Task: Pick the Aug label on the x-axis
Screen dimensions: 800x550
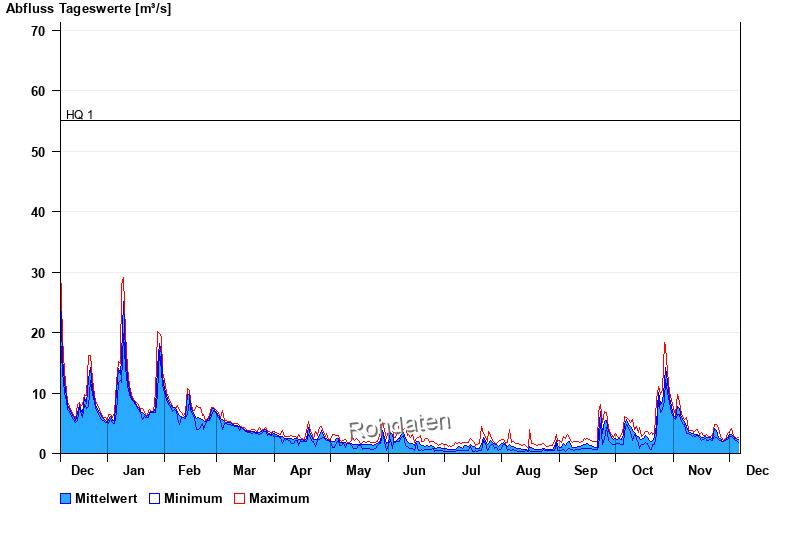Action: pyautogui.click(x=528, y=470)
